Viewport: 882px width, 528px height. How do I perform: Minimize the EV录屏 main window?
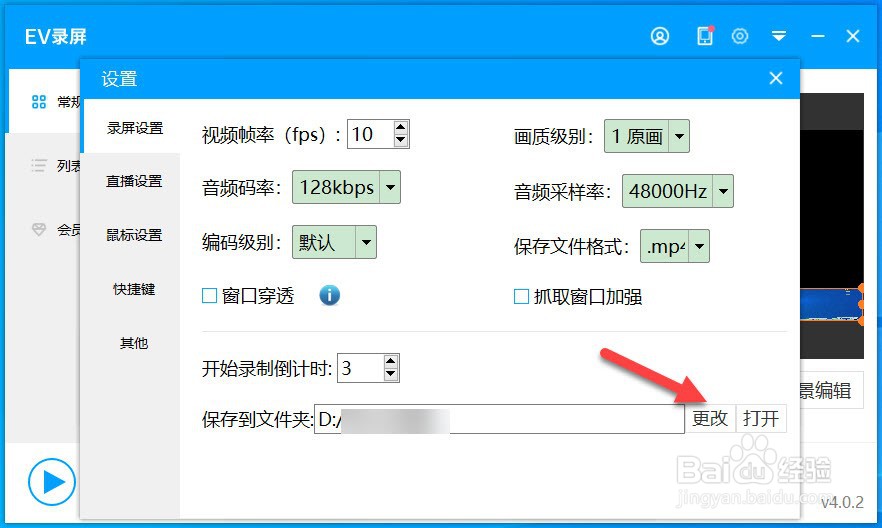tap(818, 36)
